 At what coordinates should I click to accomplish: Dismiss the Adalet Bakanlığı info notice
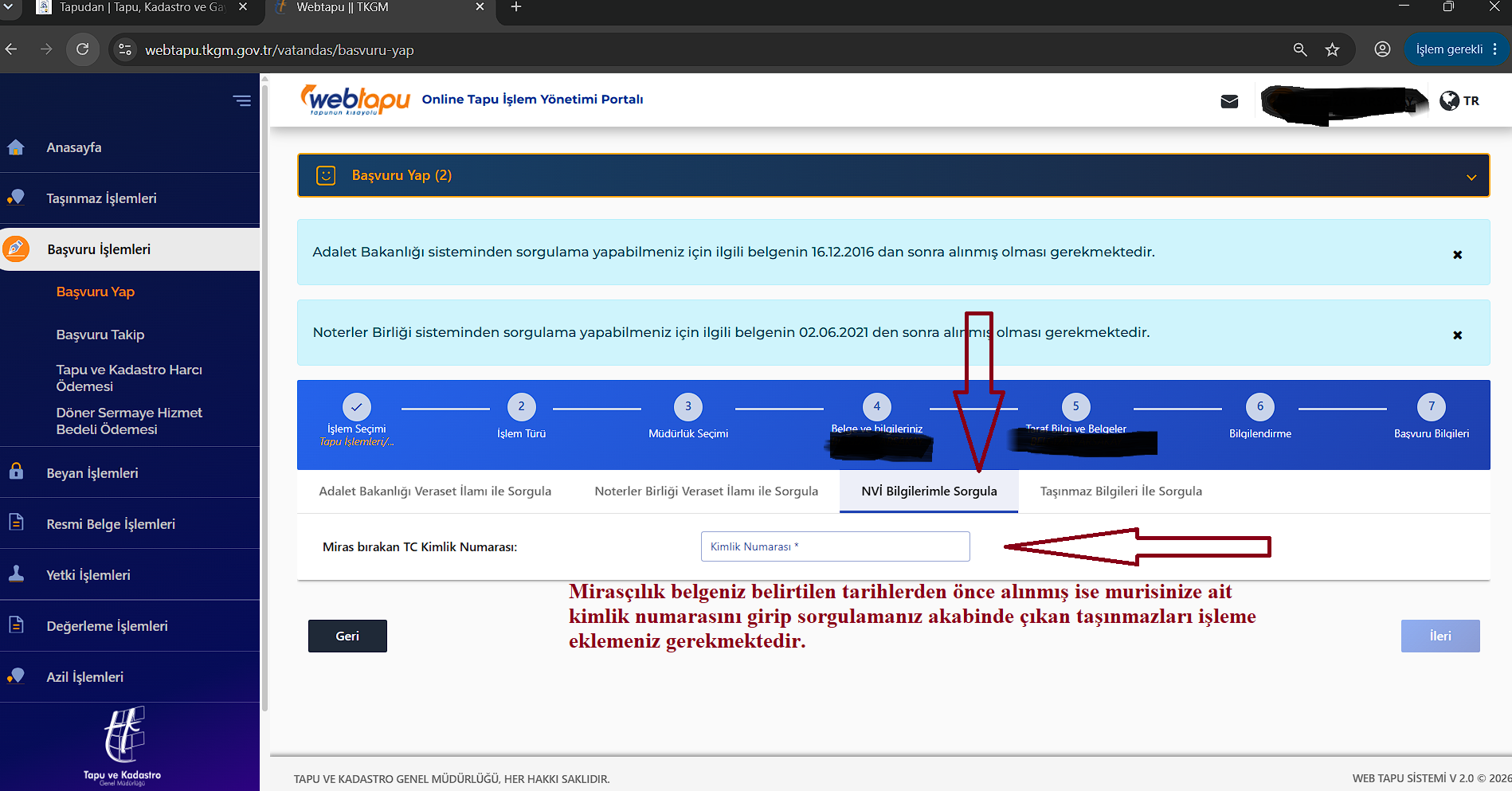1457,255
